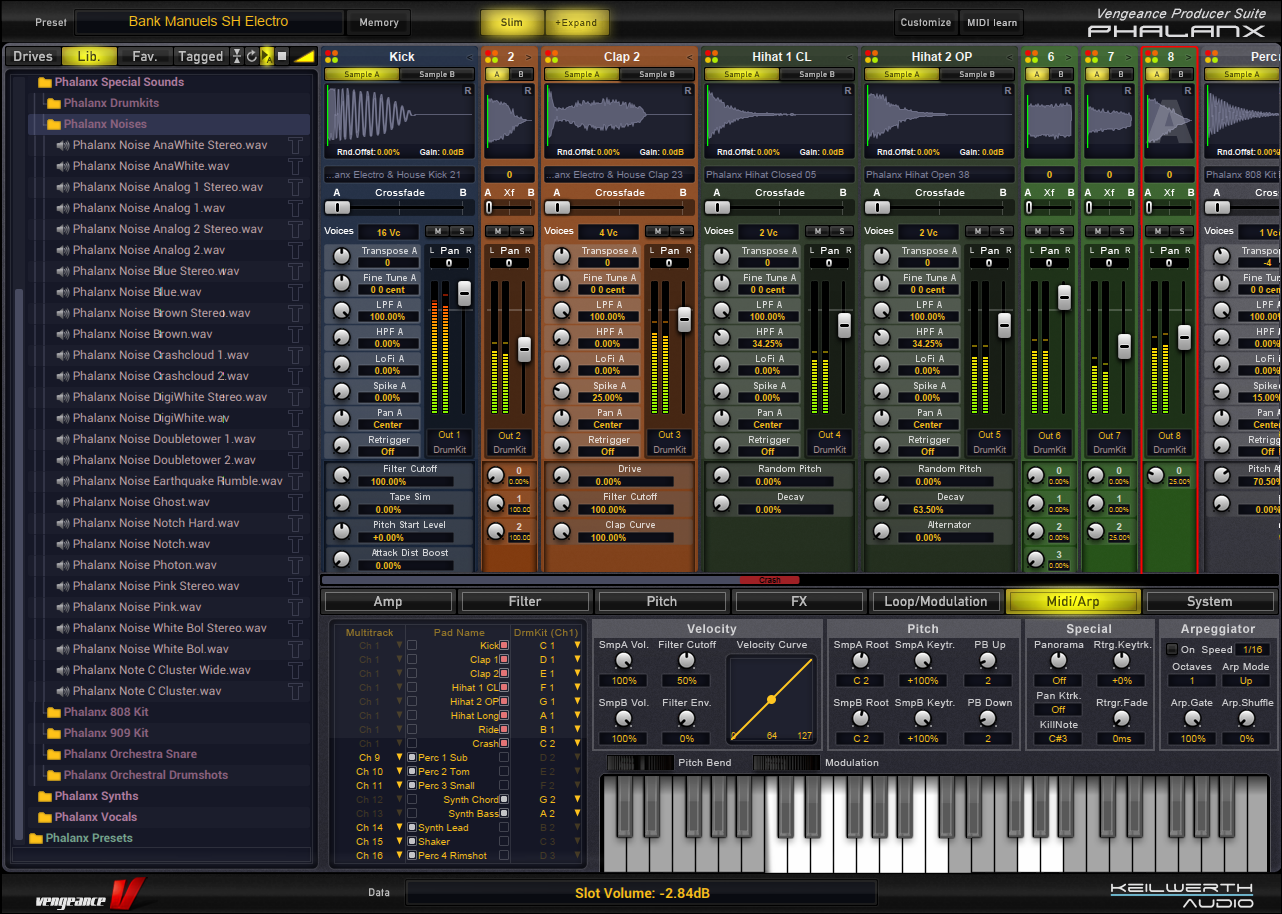Click the Slim view button

click(512, 22)
